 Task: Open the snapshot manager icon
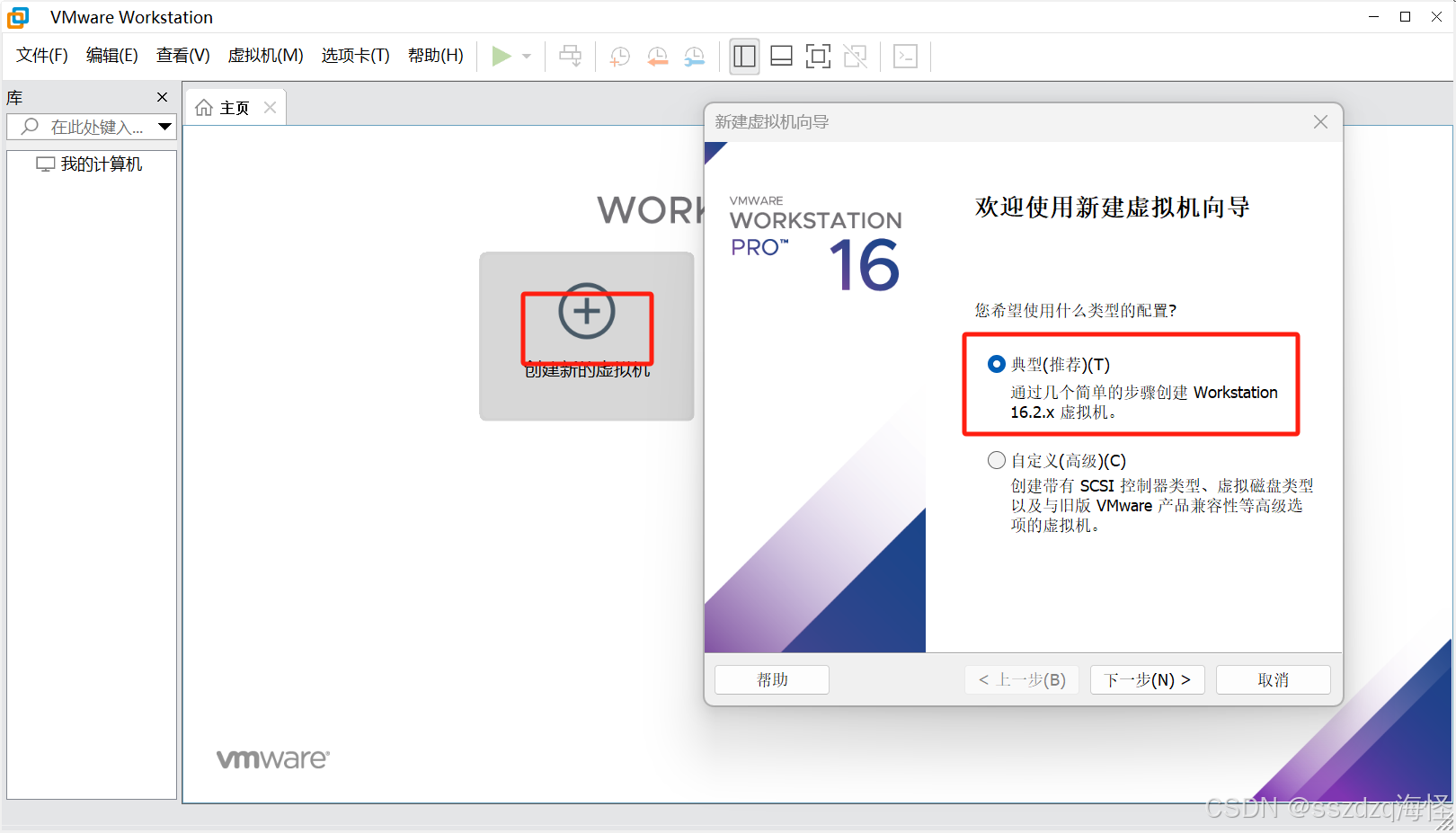coord(694,57)
